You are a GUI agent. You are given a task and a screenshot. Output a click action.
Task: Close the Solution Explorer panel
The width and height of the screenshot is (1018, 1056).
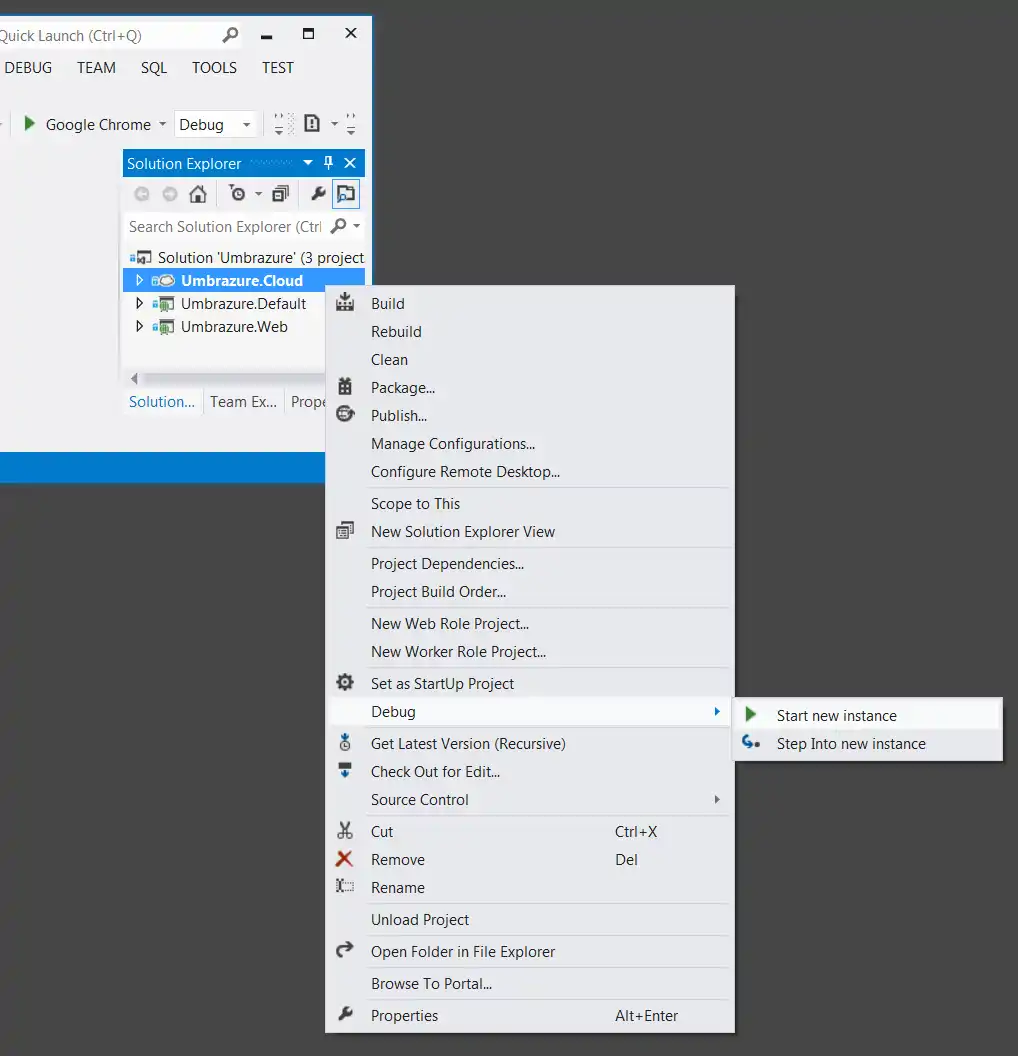(350, 163)
